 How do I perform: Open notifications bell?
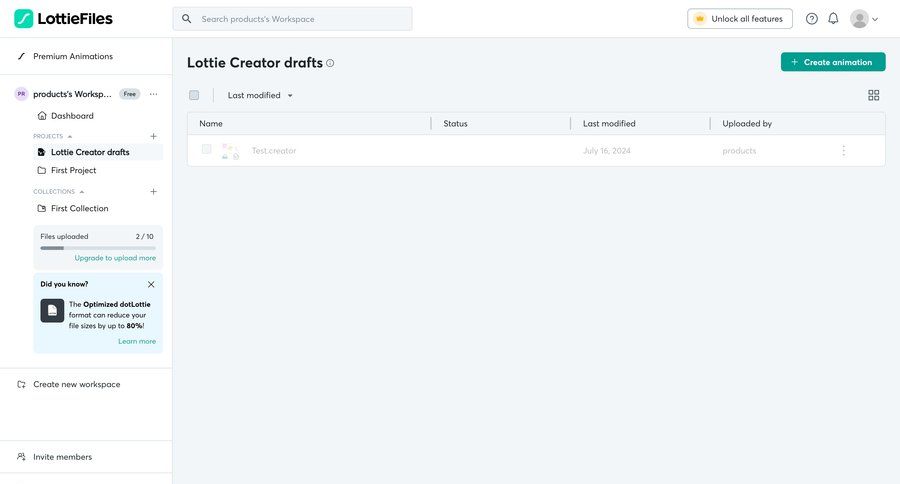pos(833,18)
